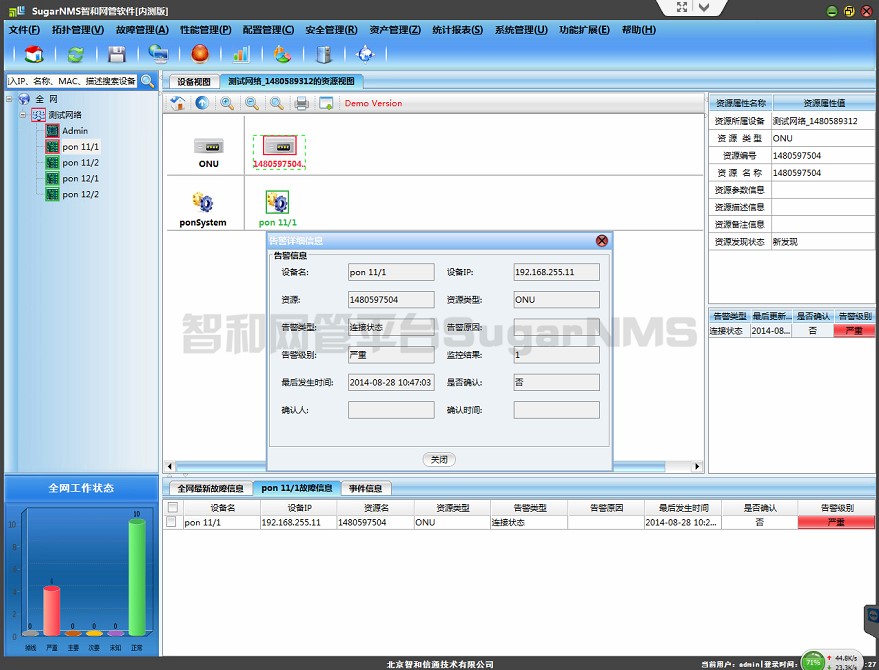
Task: Open the 统计报表(S) menu
Action: click(x=457, y=30)
